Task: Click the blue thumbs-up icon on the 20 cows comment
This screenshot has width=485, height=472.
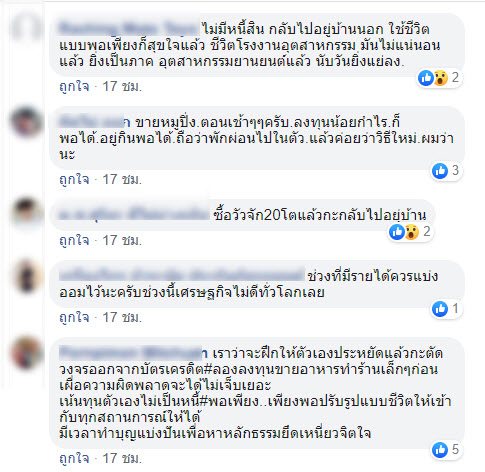Action: tap(397, 232)
